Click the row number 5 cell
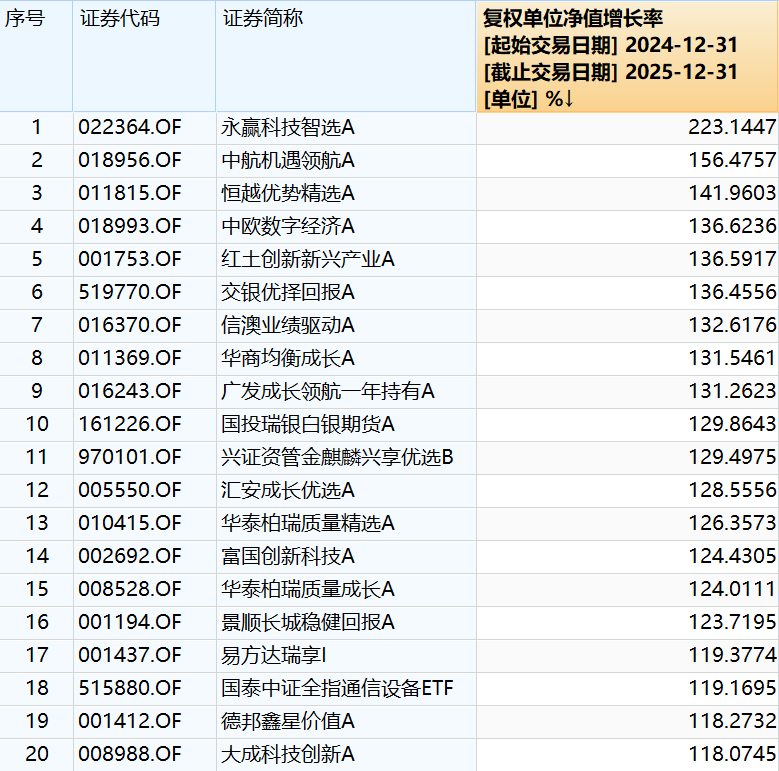 37,259
